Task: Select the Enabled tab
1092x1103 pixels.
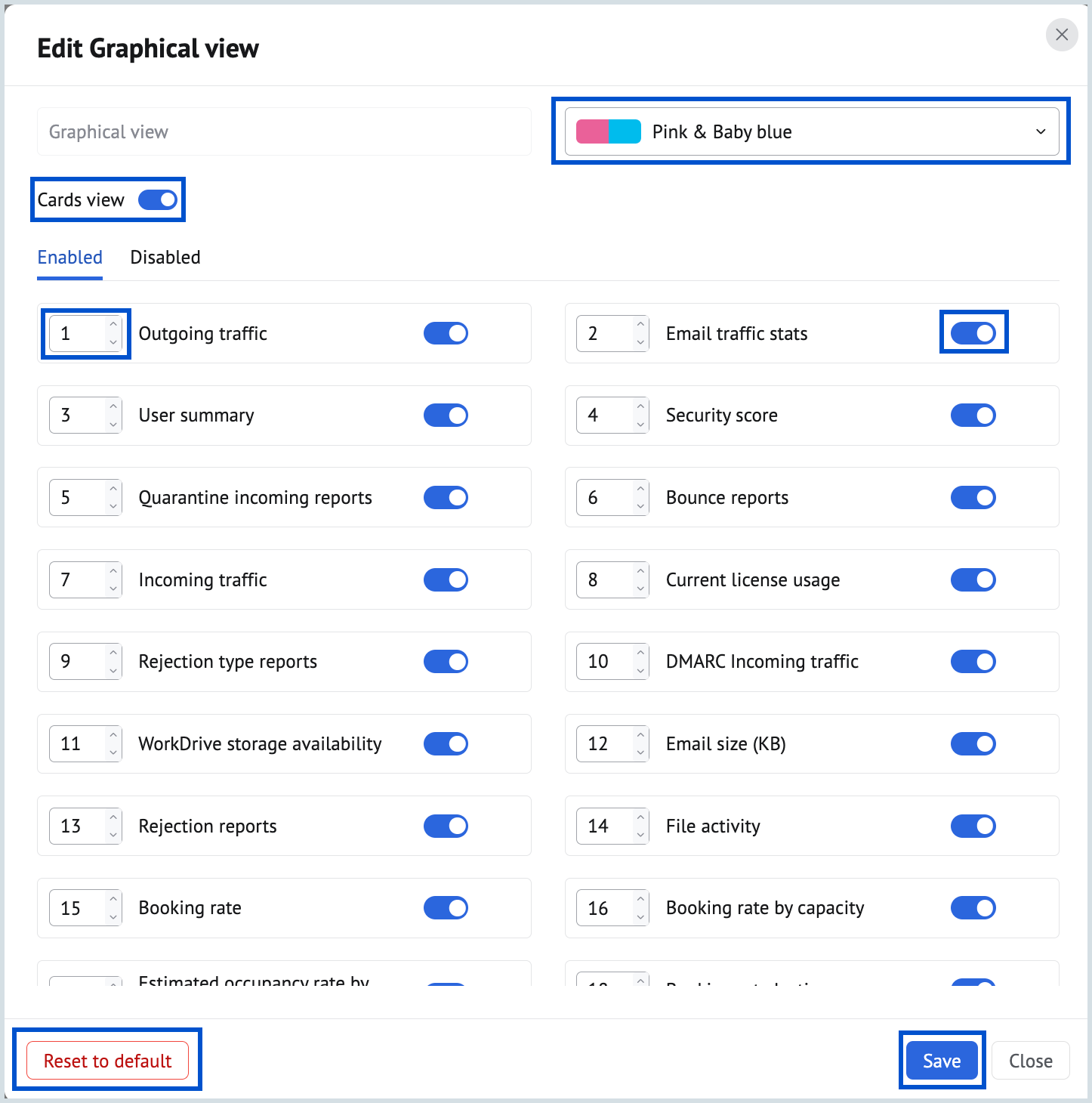Action: click(x=70, y=258)
